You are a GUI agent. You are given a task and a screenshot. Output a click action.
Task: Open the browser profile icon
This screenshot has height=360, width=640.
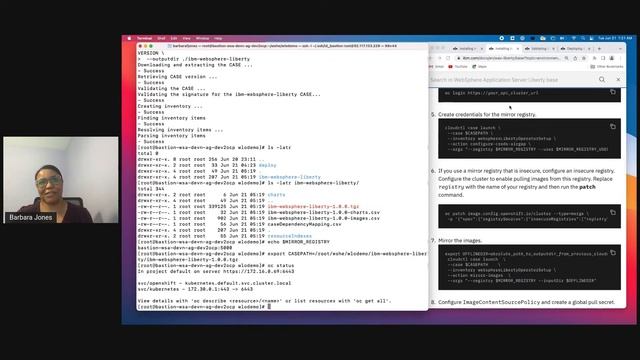point(611,58)
